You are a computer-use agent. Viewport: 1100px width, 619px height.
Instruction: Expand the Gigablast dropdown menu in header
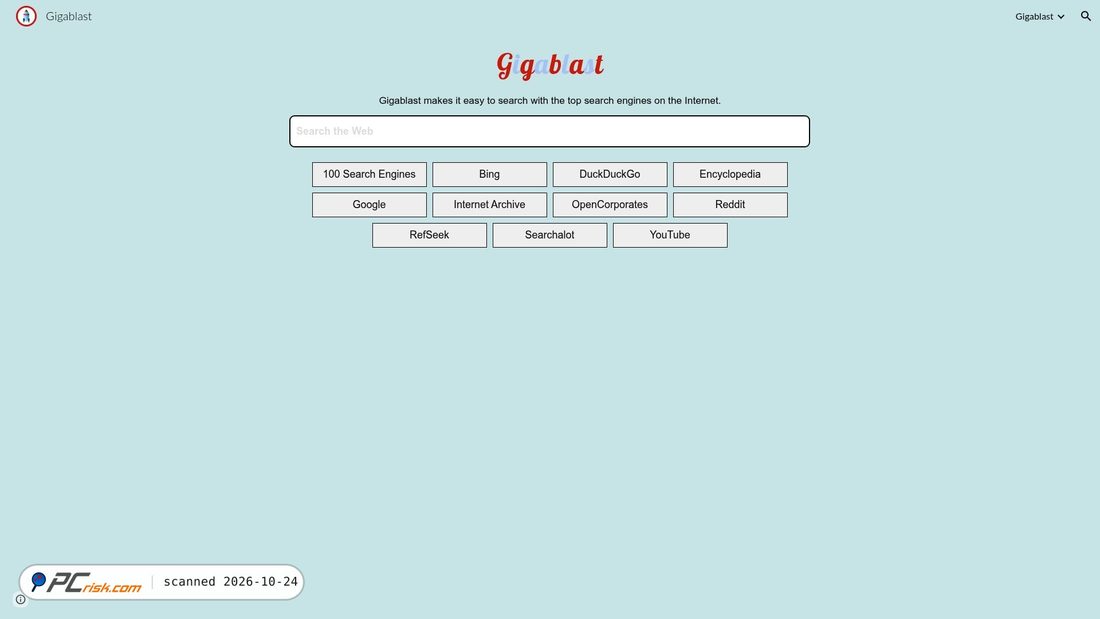point(1040,16)
